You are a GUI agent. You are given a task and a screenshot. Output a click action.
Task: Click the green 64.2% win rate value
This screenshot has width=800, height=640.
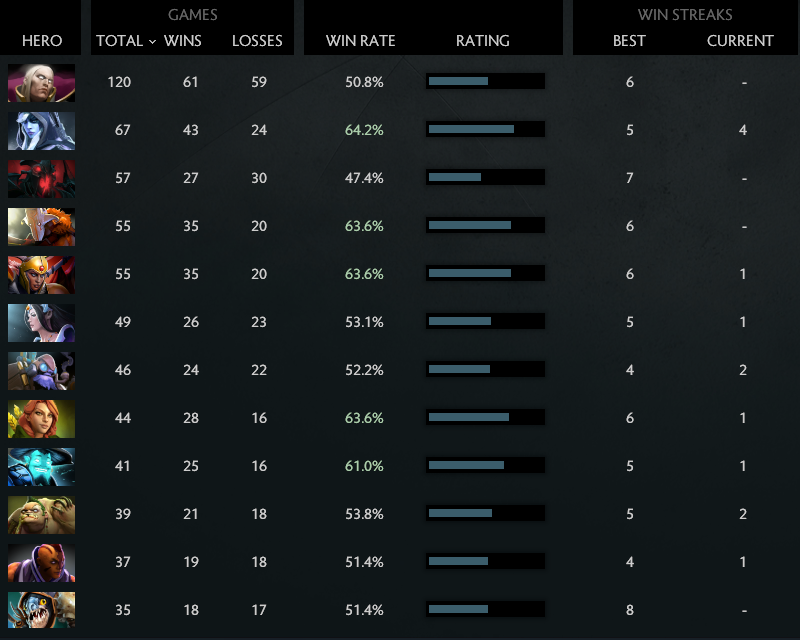[362, 129]
